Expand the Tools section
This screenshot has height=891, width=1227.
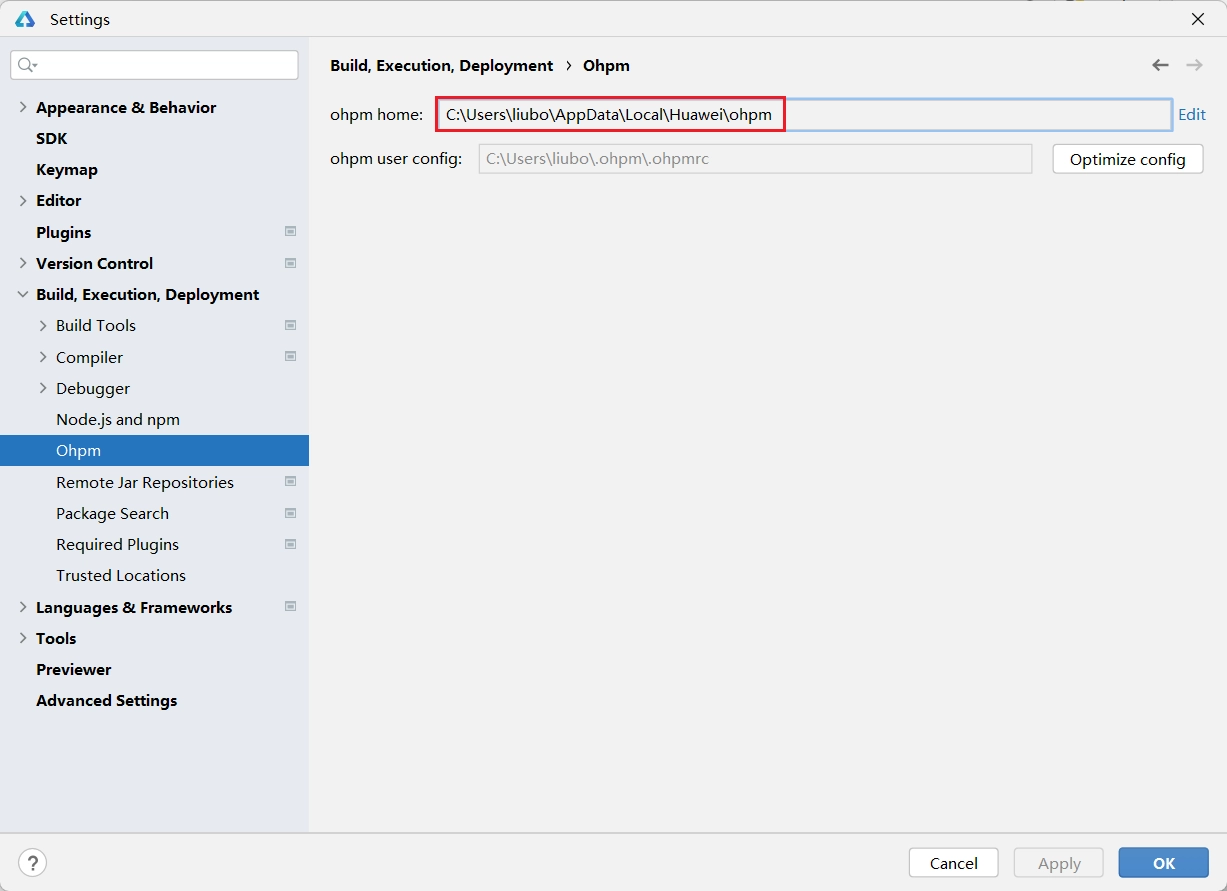[23, 638]
